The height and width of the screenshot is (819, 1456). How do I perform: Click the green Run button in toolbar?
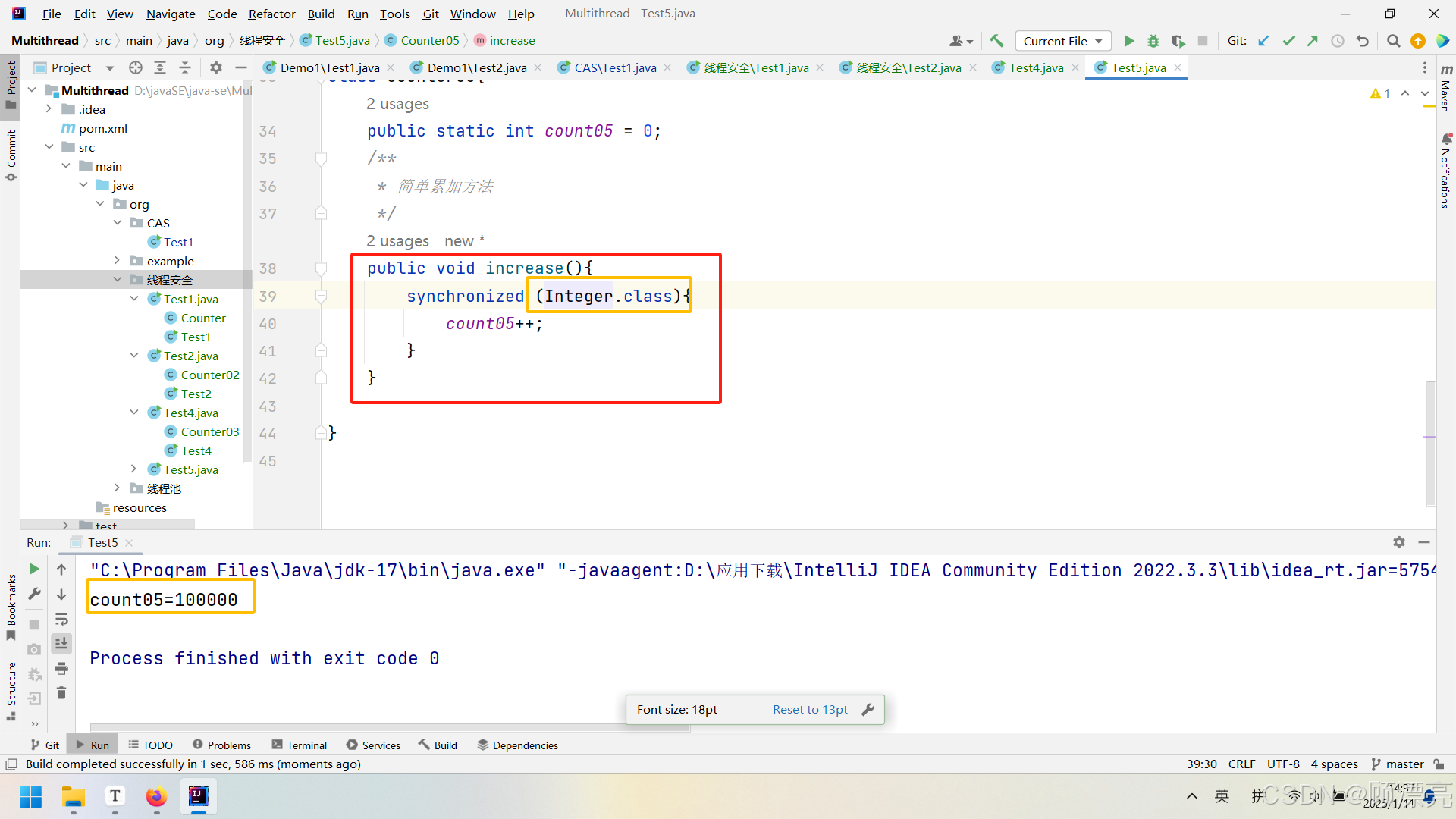pos(1129,41)
